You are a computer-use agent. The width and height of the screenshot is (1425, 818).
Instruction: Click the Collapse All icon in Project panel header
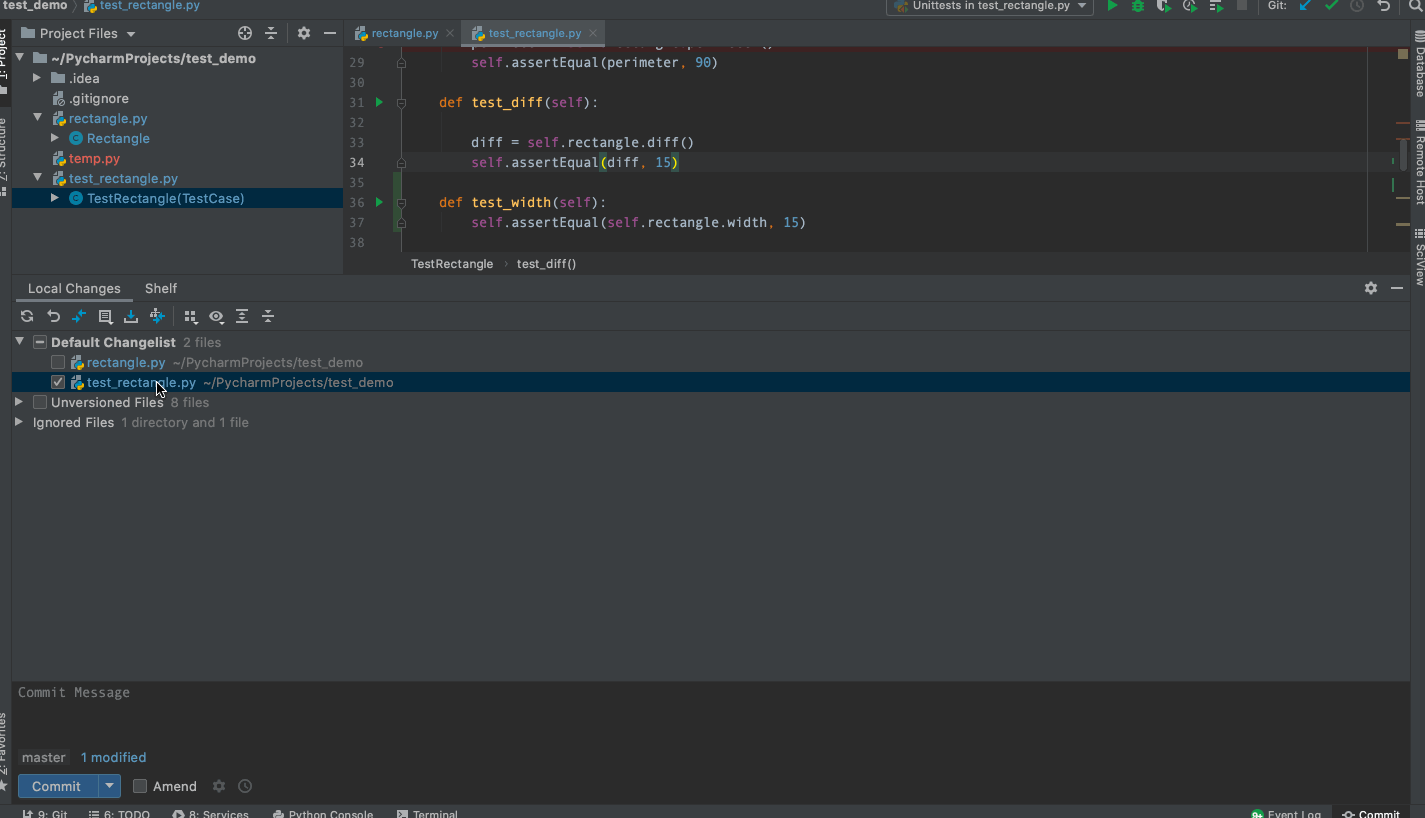click(270, 33)
